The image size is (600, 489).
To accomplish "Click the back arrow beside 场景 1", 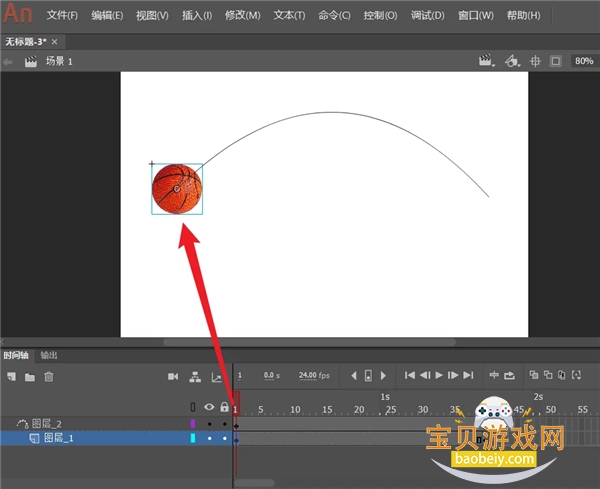I will (x=8, y=62).
